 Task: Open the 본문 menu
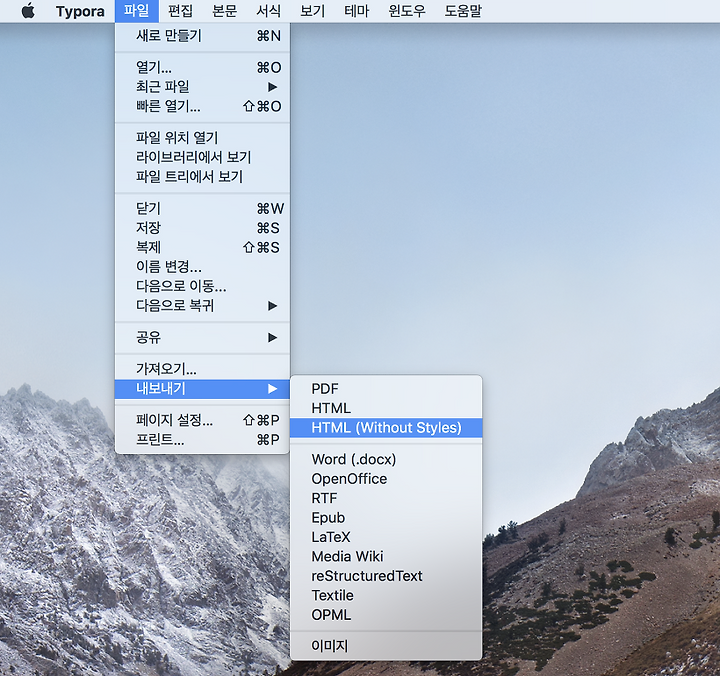point(224,11)
